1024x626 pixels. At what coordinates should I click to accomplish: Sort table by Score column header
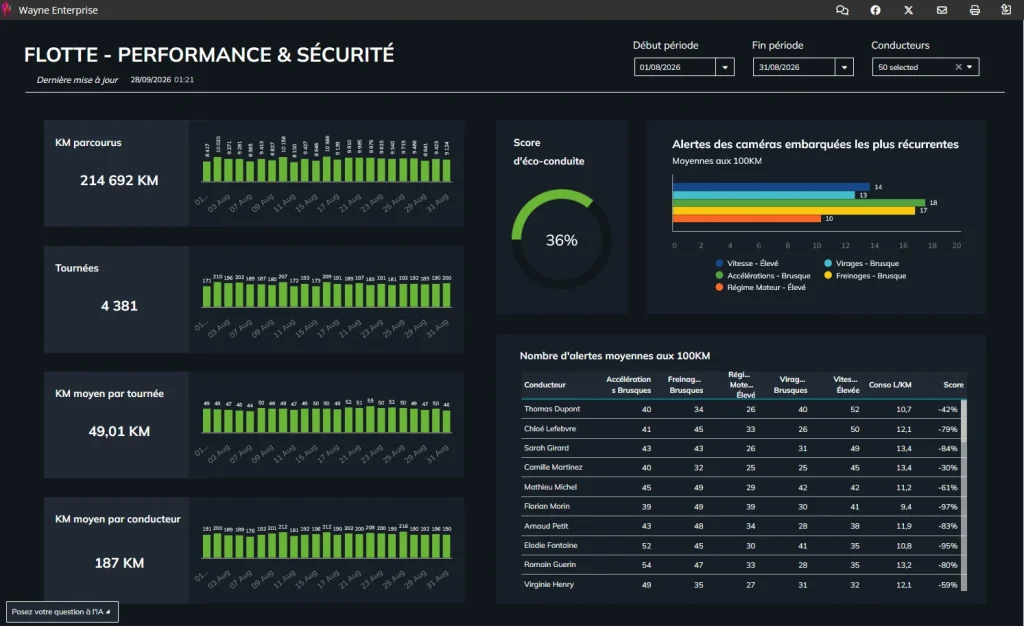pos(953,384)
